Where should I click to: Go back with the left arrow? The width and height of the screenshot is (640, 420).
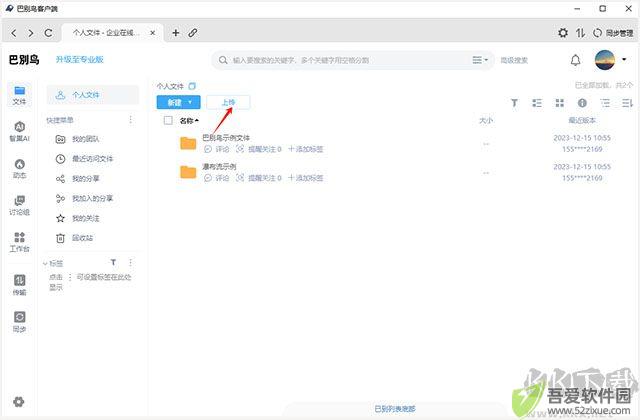(14, 33)
